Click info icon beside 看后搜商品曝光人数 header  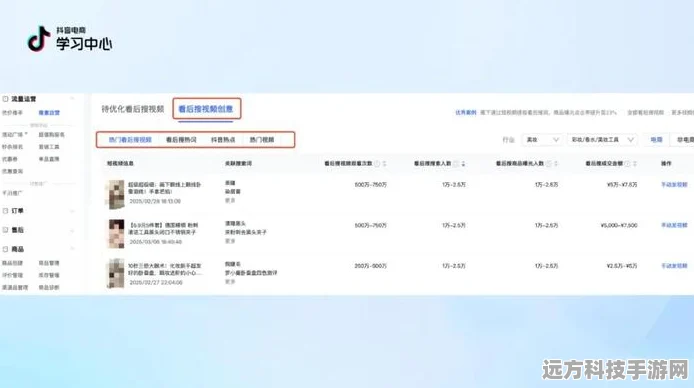click(548, 164)
